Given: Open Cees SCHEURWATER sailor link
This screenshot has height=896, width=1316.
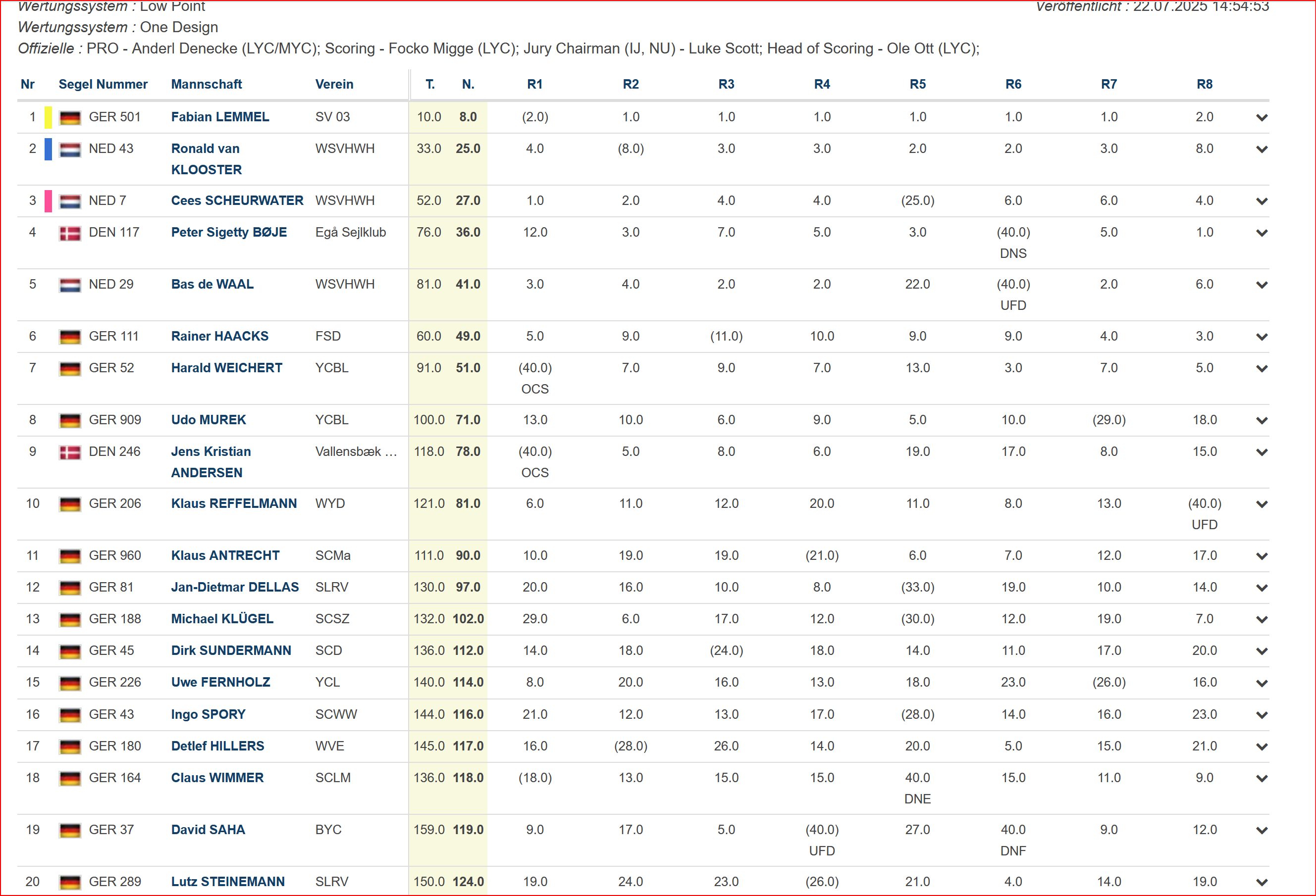Looking at the screenshot, I should (x=237, y=201).
